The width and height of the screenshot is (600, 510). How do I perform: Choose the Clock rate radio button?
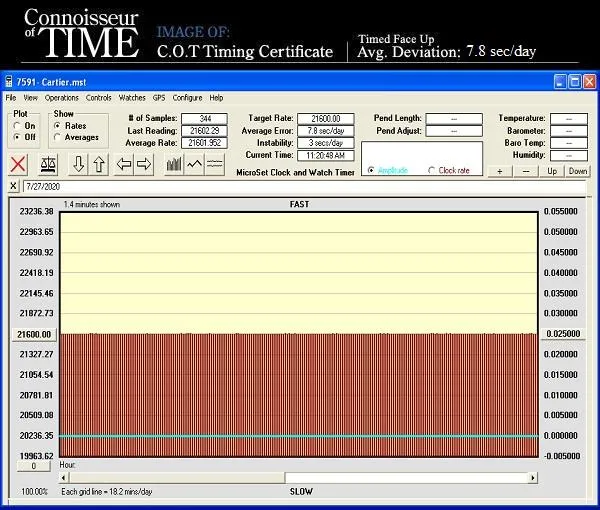[x=432, y=170]
